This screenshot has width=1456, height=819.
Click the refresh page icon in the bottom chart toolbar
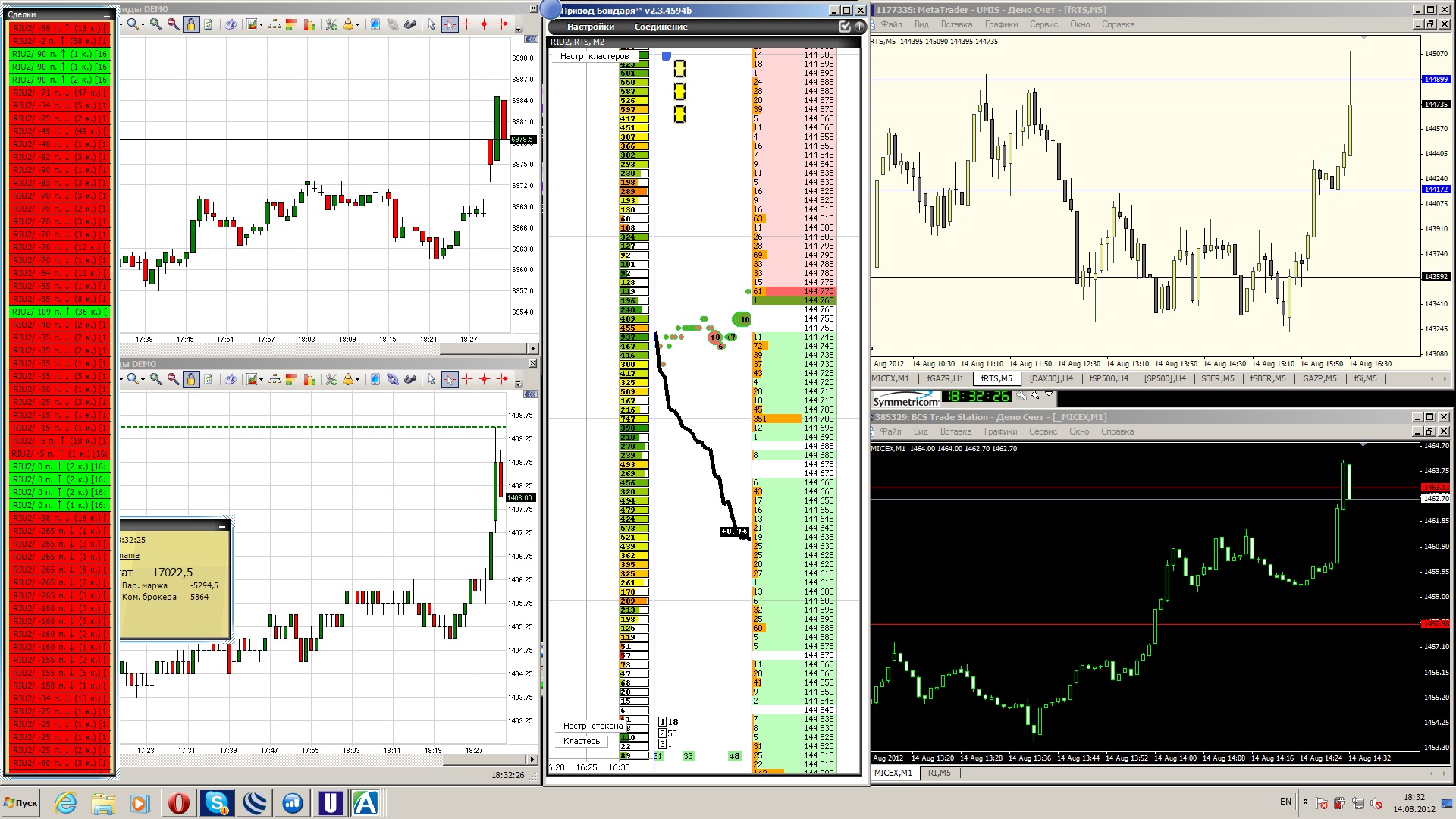(208, 379)
